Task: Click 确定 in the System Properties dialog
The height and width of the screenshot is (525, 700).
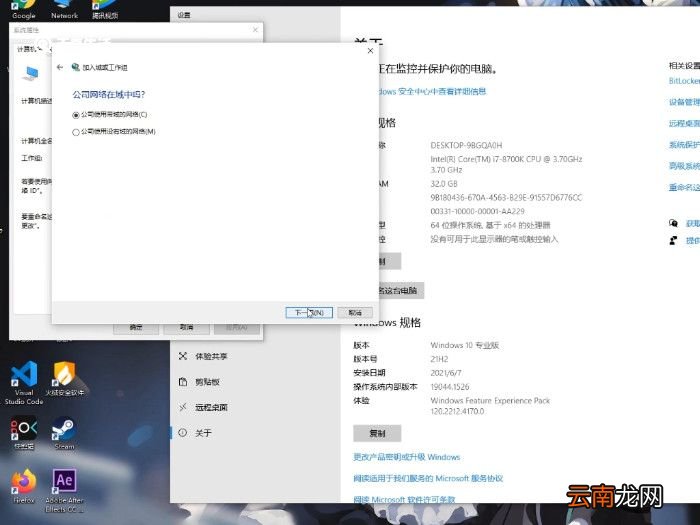Action: pos(136,328)
